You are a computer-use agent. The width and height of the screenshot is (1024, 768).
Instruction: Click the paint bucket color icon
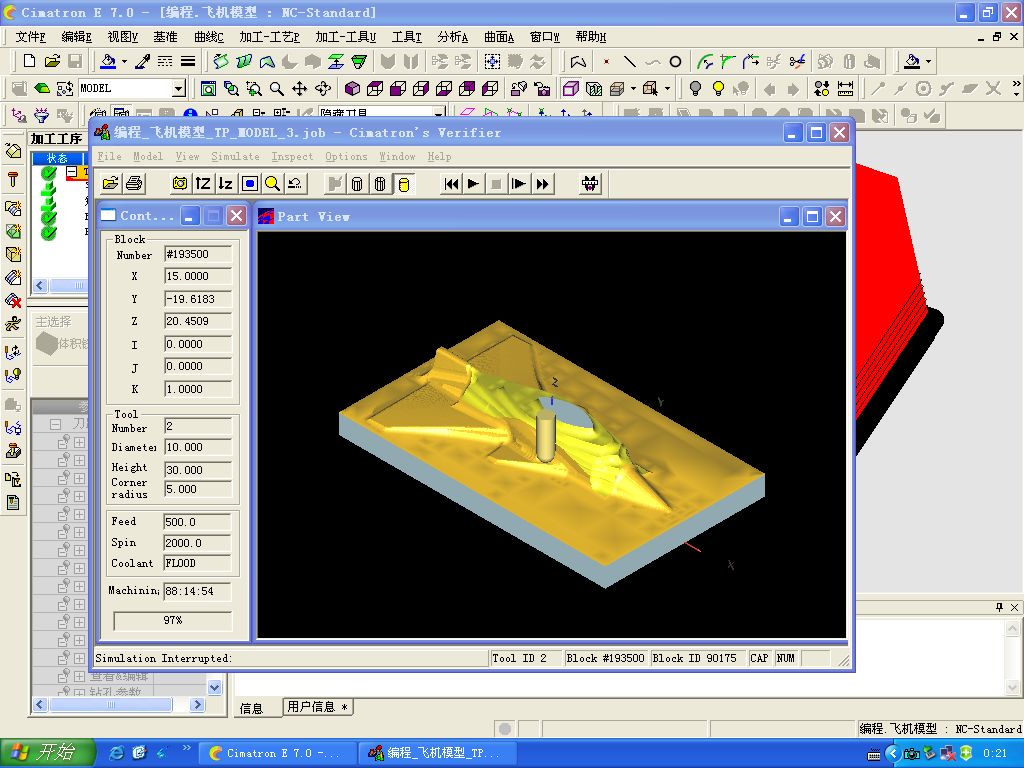click(108, 61)
